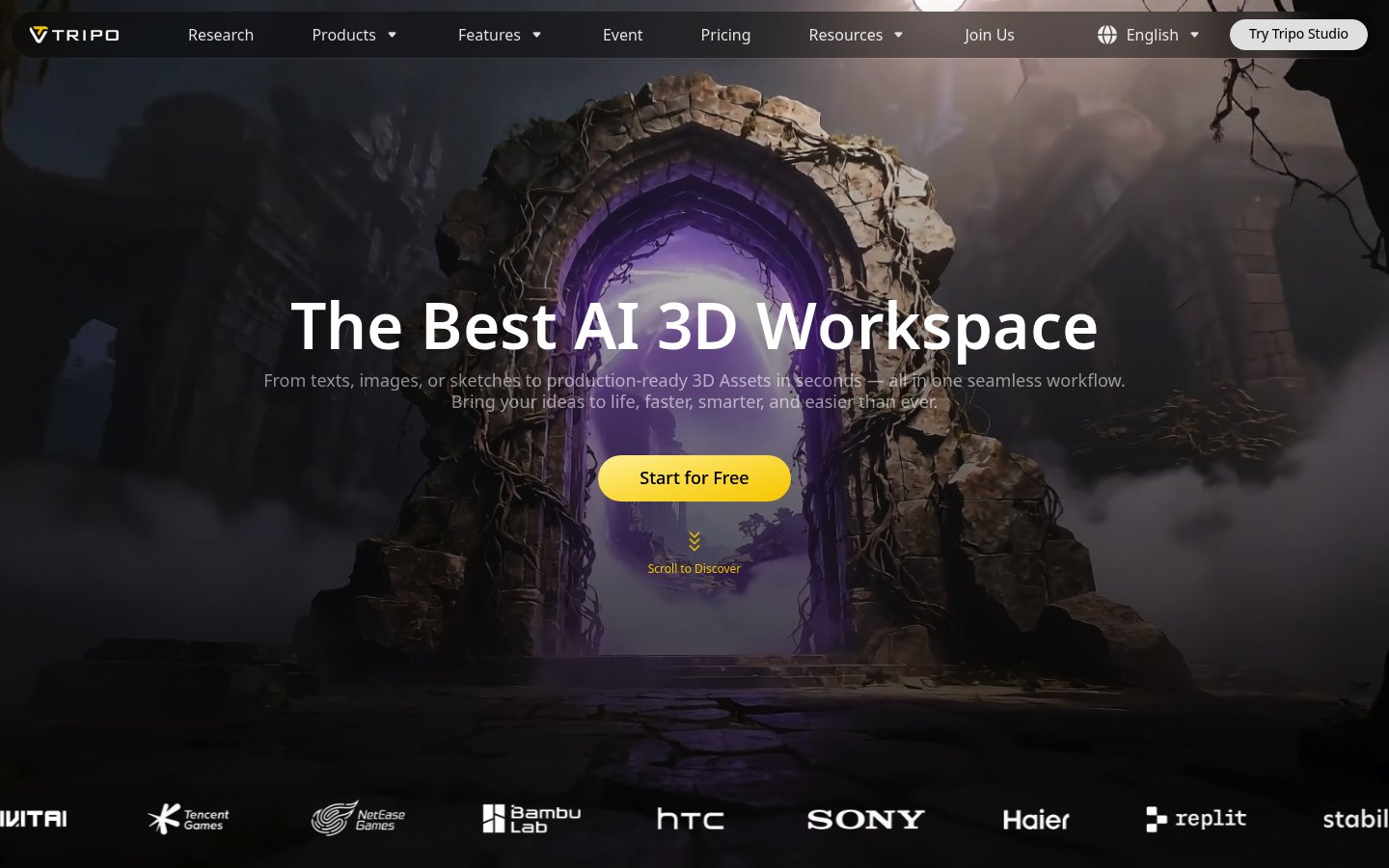The width and height of the screenshot is (1389, 868).
Task: Open the Features menu
Action: pos(489,35)
